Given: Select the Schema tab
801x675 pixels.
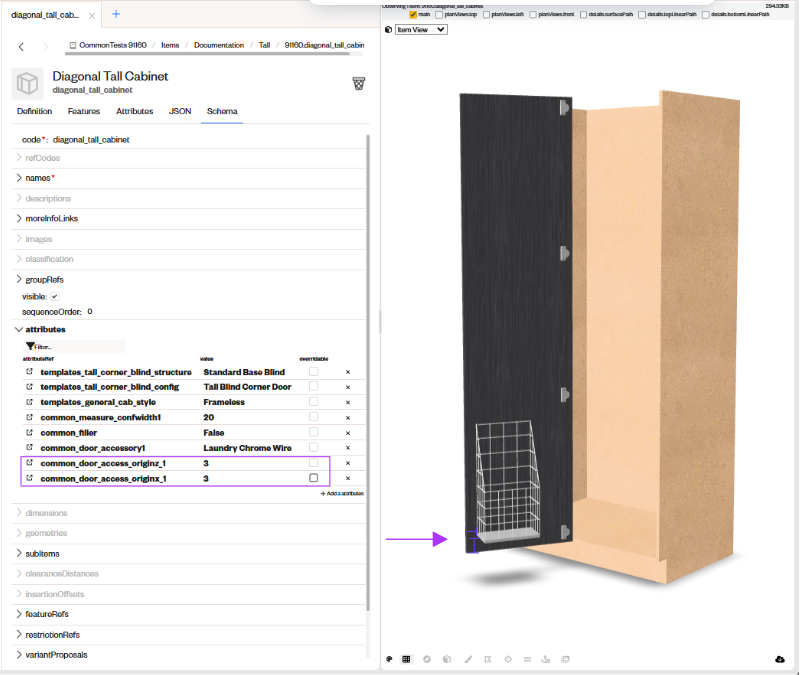Looking at the screenshot, I should 222,111.
